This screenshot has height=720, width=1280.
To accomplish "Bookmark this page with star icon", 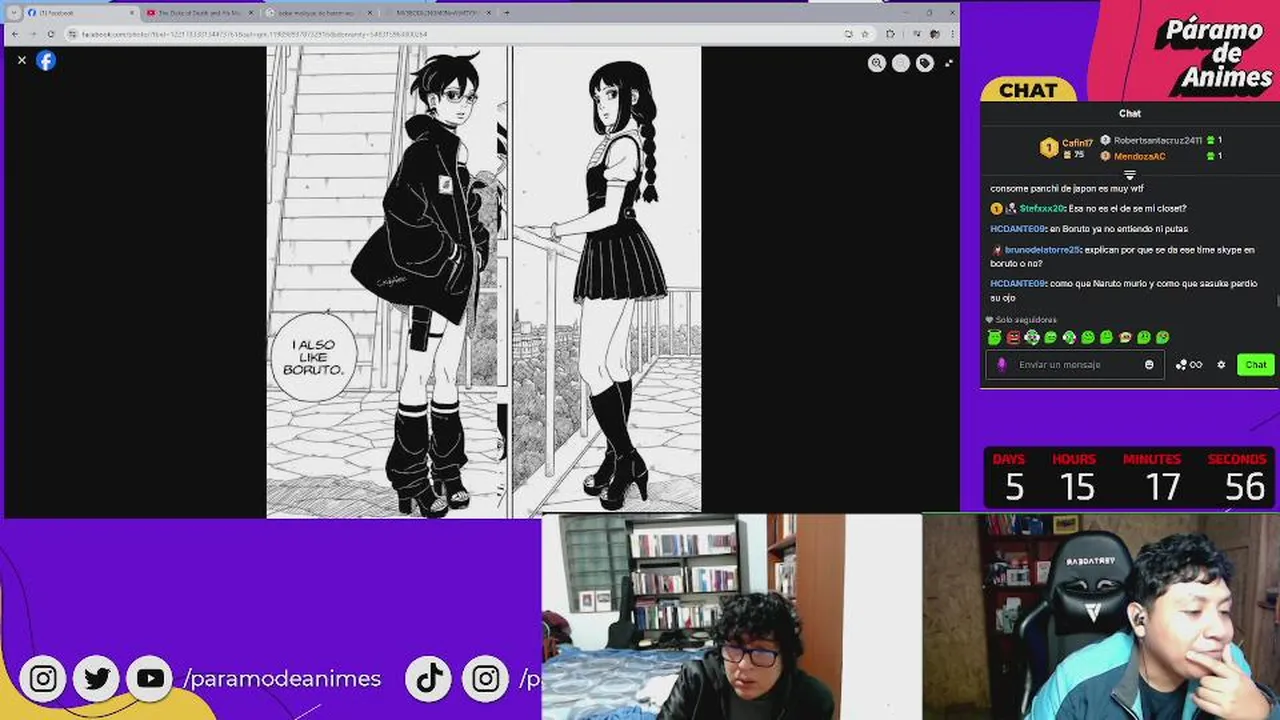I will tap(865, 34).
